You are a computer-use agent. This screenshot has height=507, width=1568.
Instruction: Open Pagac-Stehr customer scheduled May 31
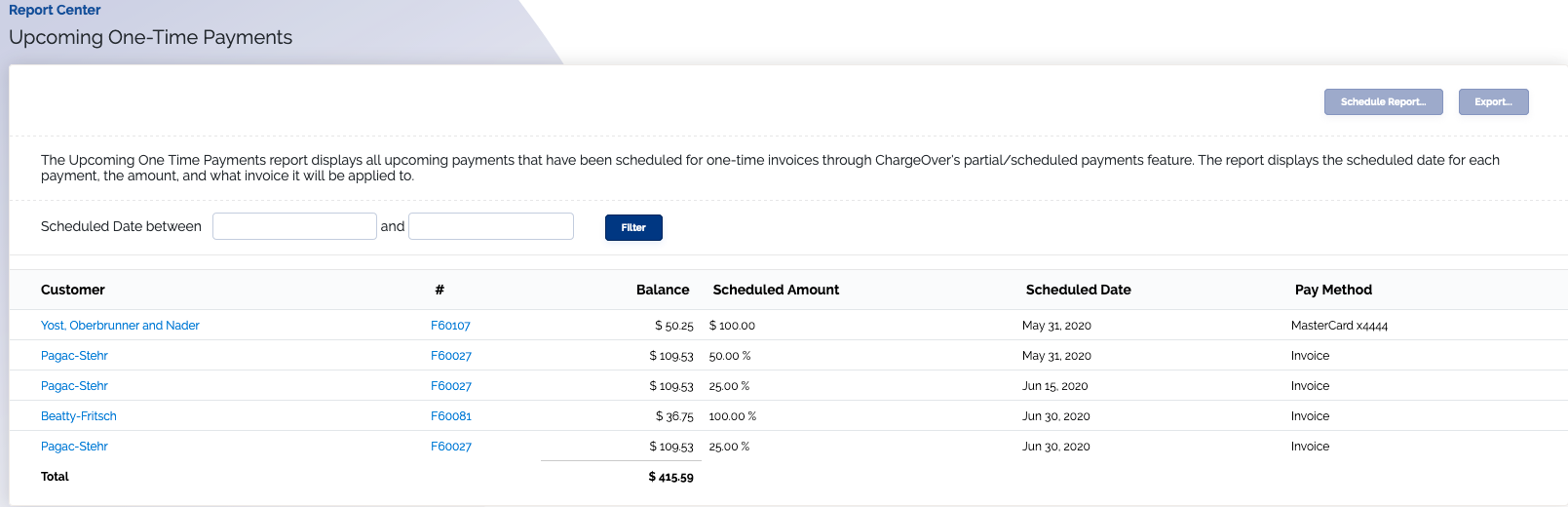(74, 356)
